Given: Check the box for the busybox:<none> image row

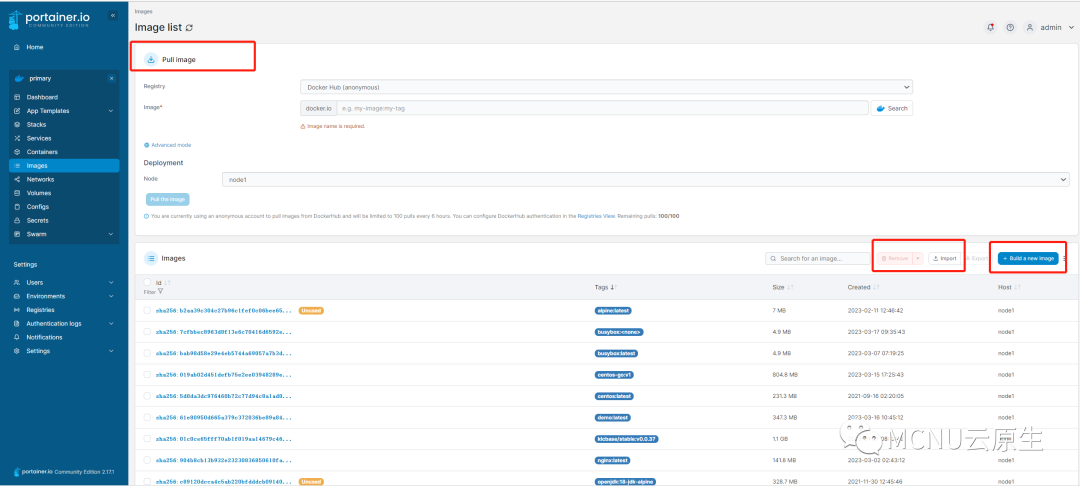Looking at the screenshot, I should pyautogui.click(x=147, y=332).
